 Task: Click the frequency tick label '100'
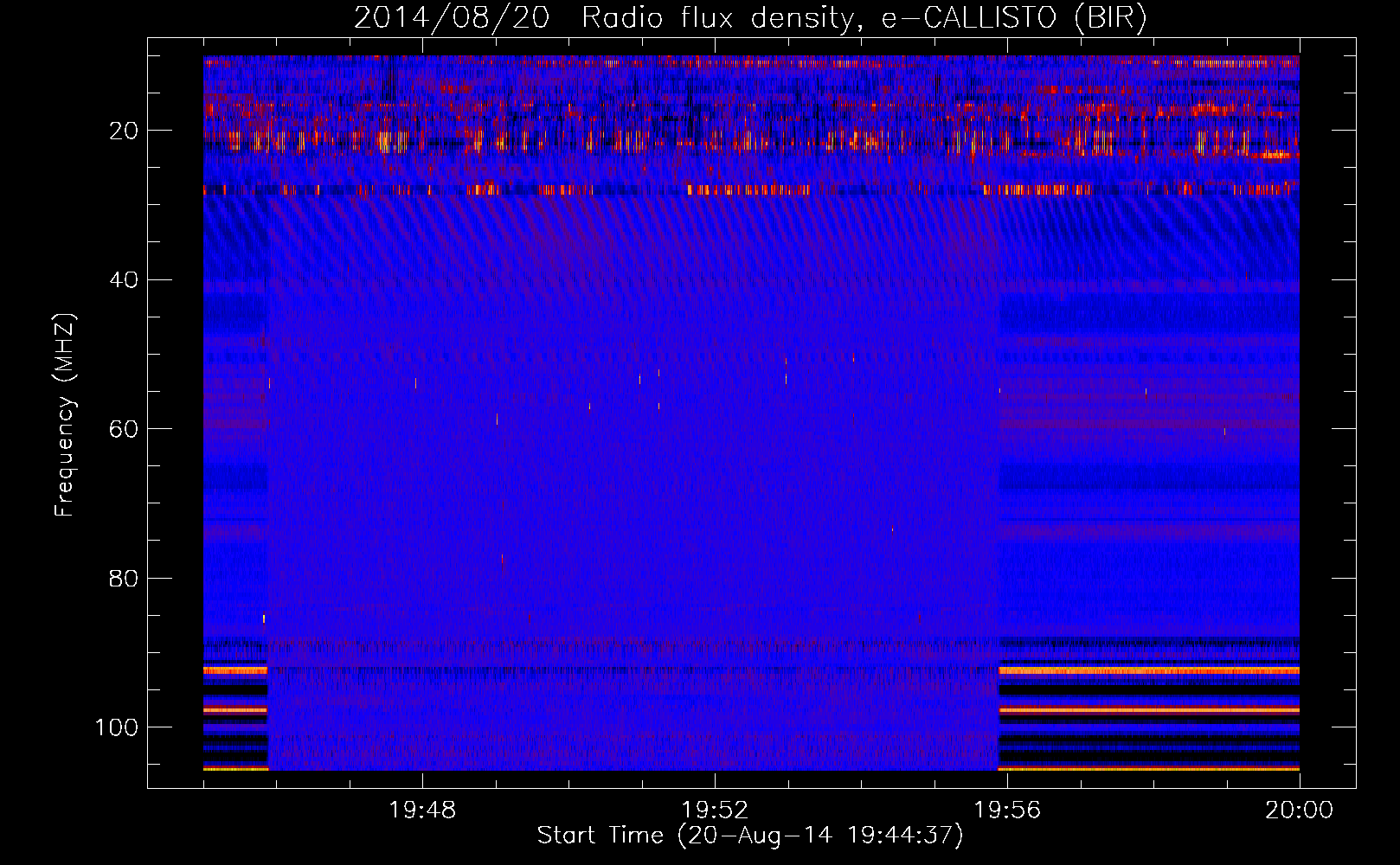(x=117, y=727)
